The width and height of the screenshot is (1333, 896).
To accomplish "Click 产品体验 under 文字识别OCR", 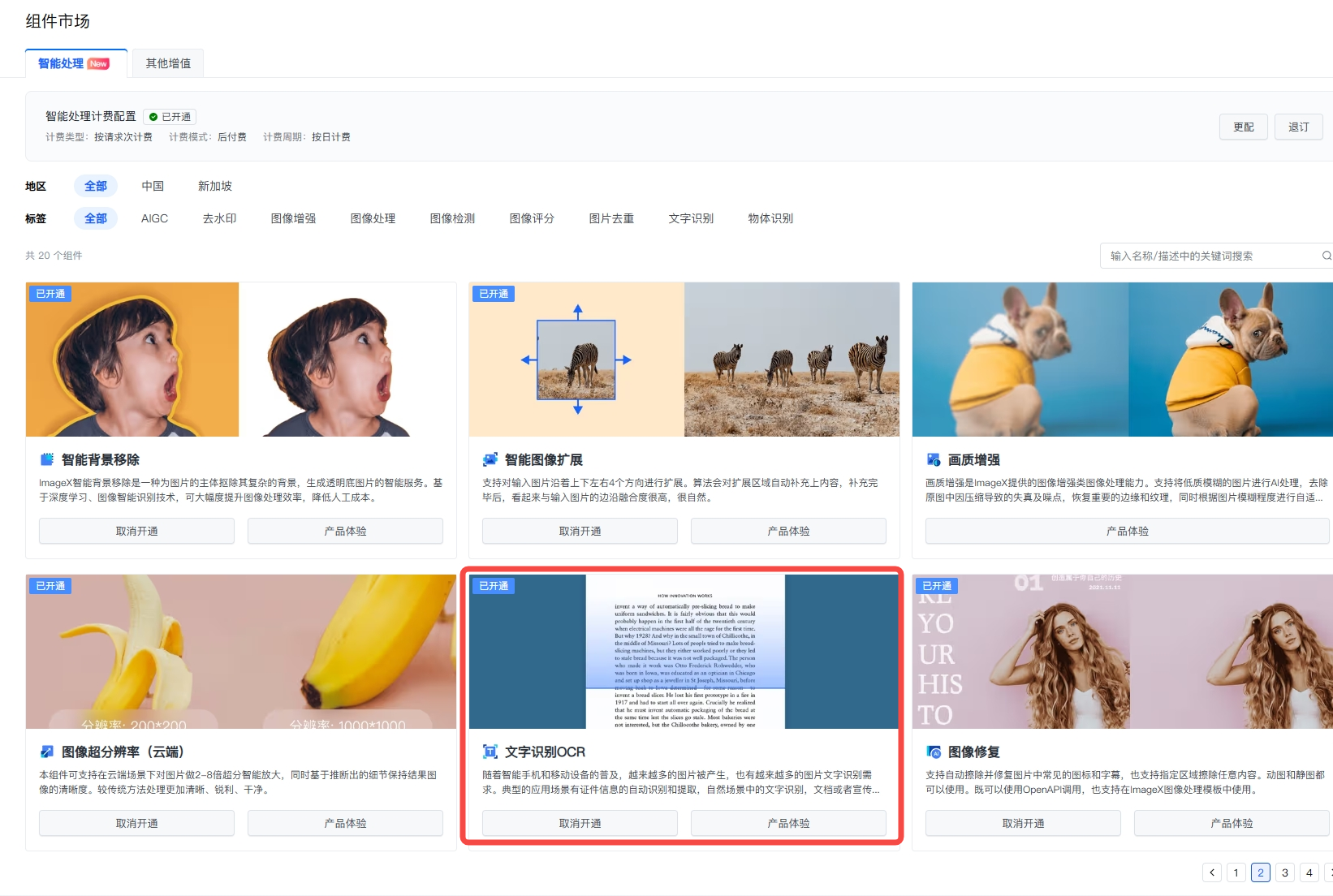I will [x=788, y=823].
